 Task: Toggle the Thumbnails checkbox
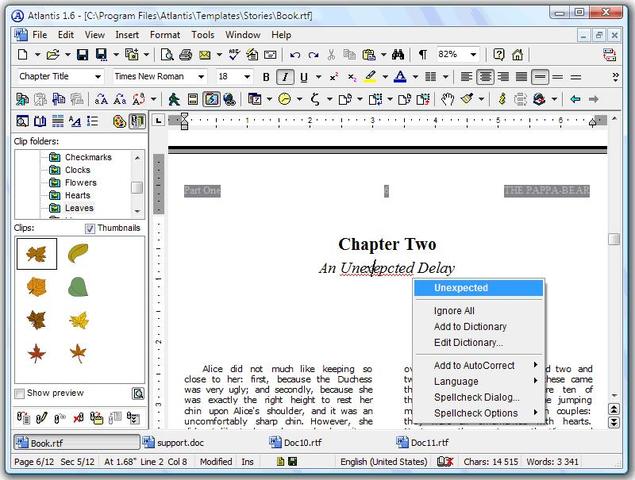point(90,228)
